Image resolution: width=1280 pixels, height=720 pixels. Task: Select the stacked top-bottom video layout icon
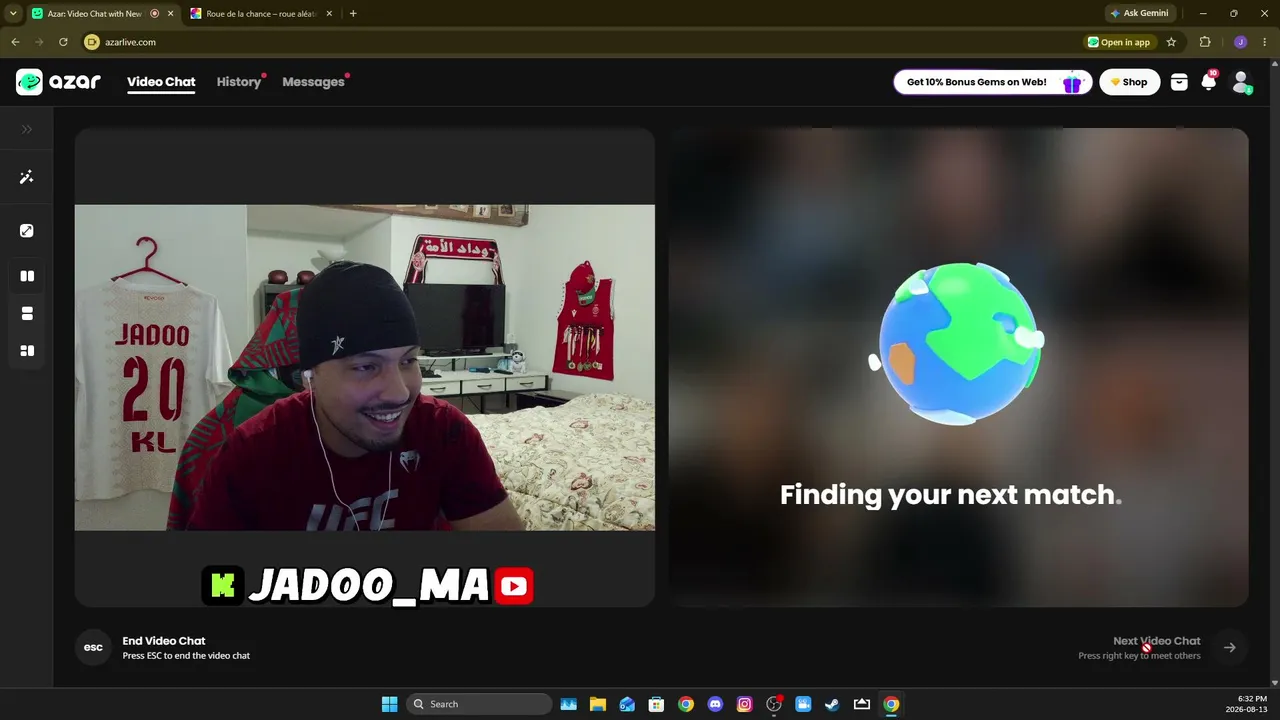click(x=27, y=314)
